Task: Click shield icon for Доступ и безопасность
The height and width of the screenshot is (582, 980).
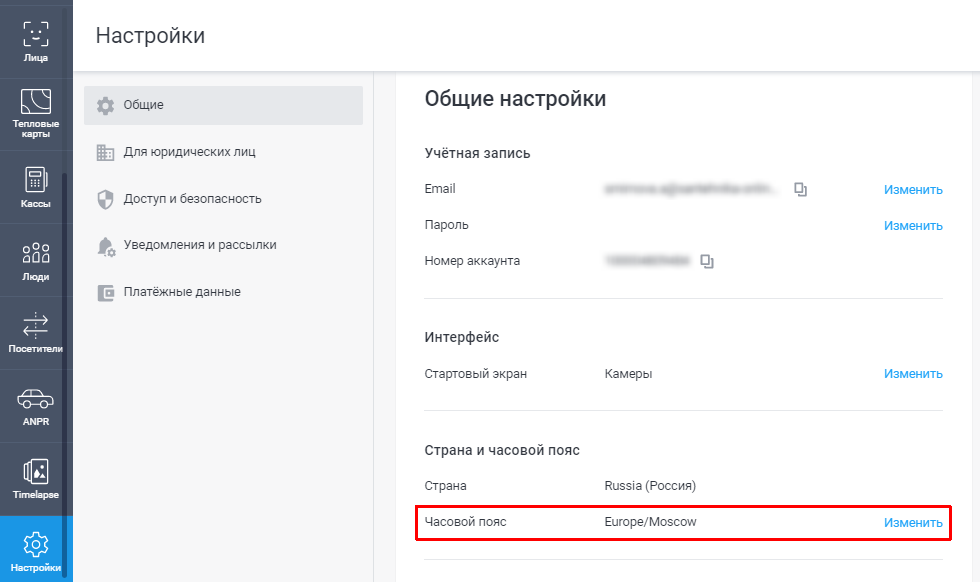Action: tap(106, 199)
